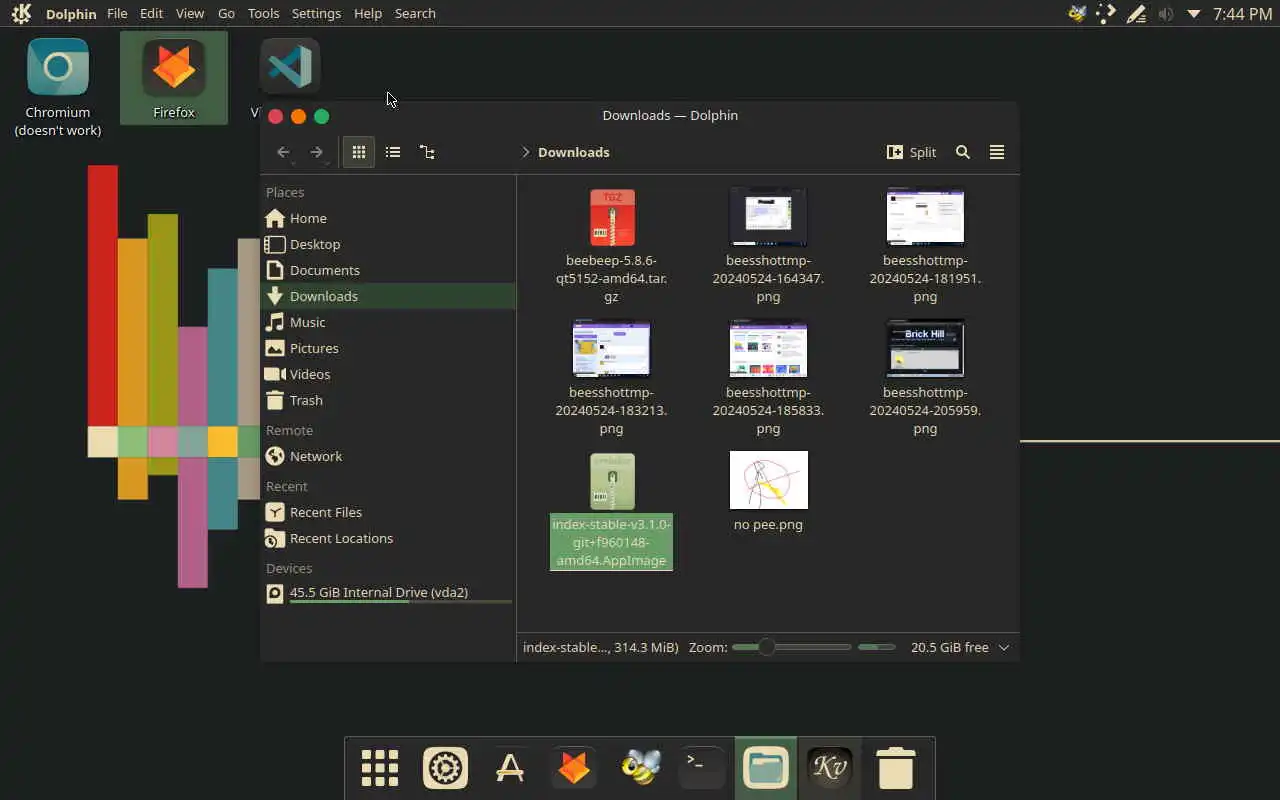Open the View menu
The height and width of the screenshot is (800, 1280).
pos(189,13)
